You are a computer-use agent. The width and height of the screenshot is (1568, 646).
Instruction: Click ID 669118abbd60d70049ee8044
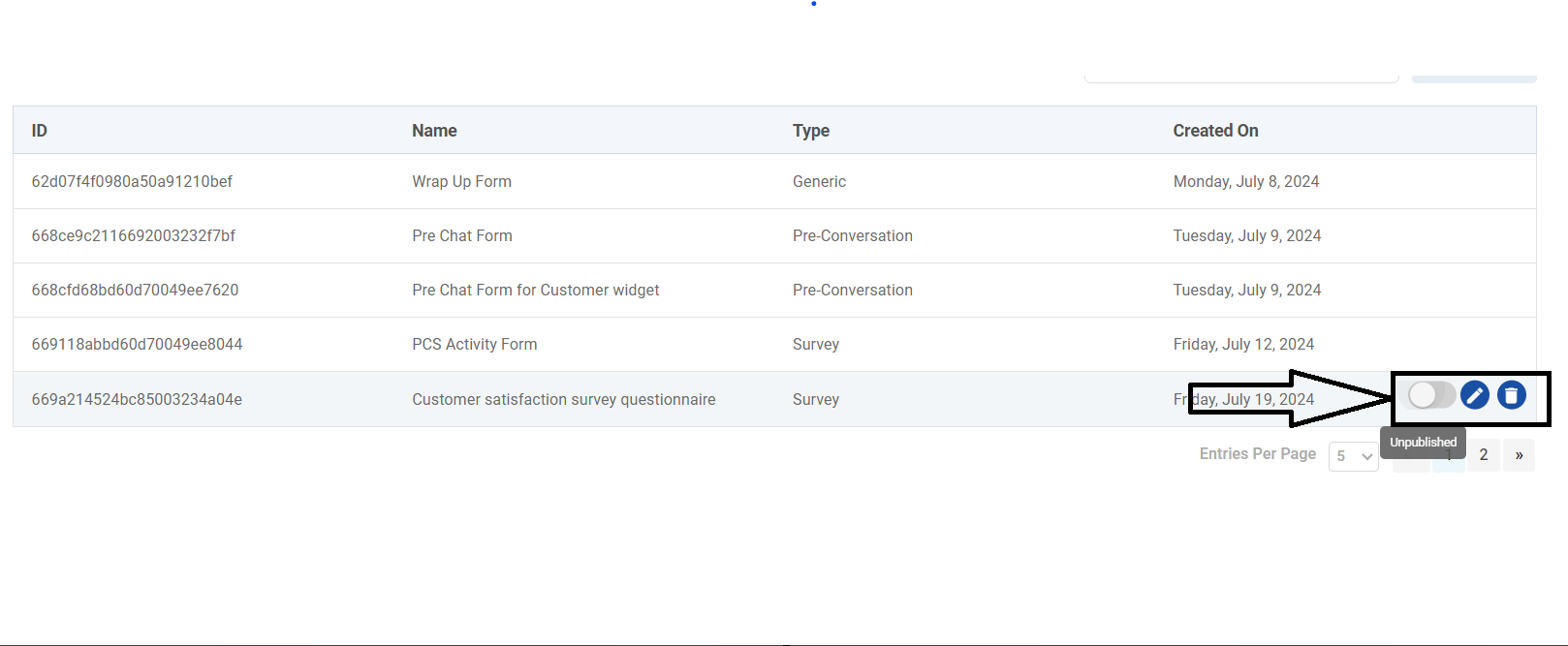coord(137,345)
